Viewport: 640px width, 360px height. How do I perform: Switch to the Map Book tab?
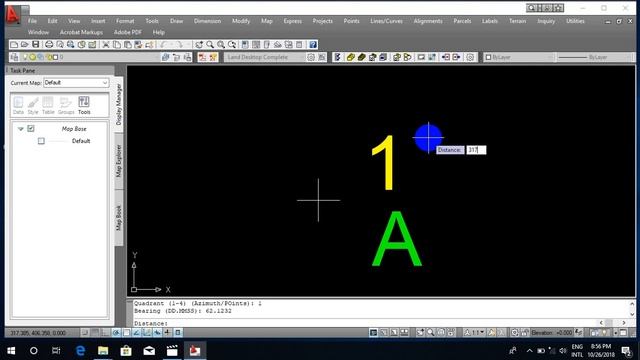(119, 218)
